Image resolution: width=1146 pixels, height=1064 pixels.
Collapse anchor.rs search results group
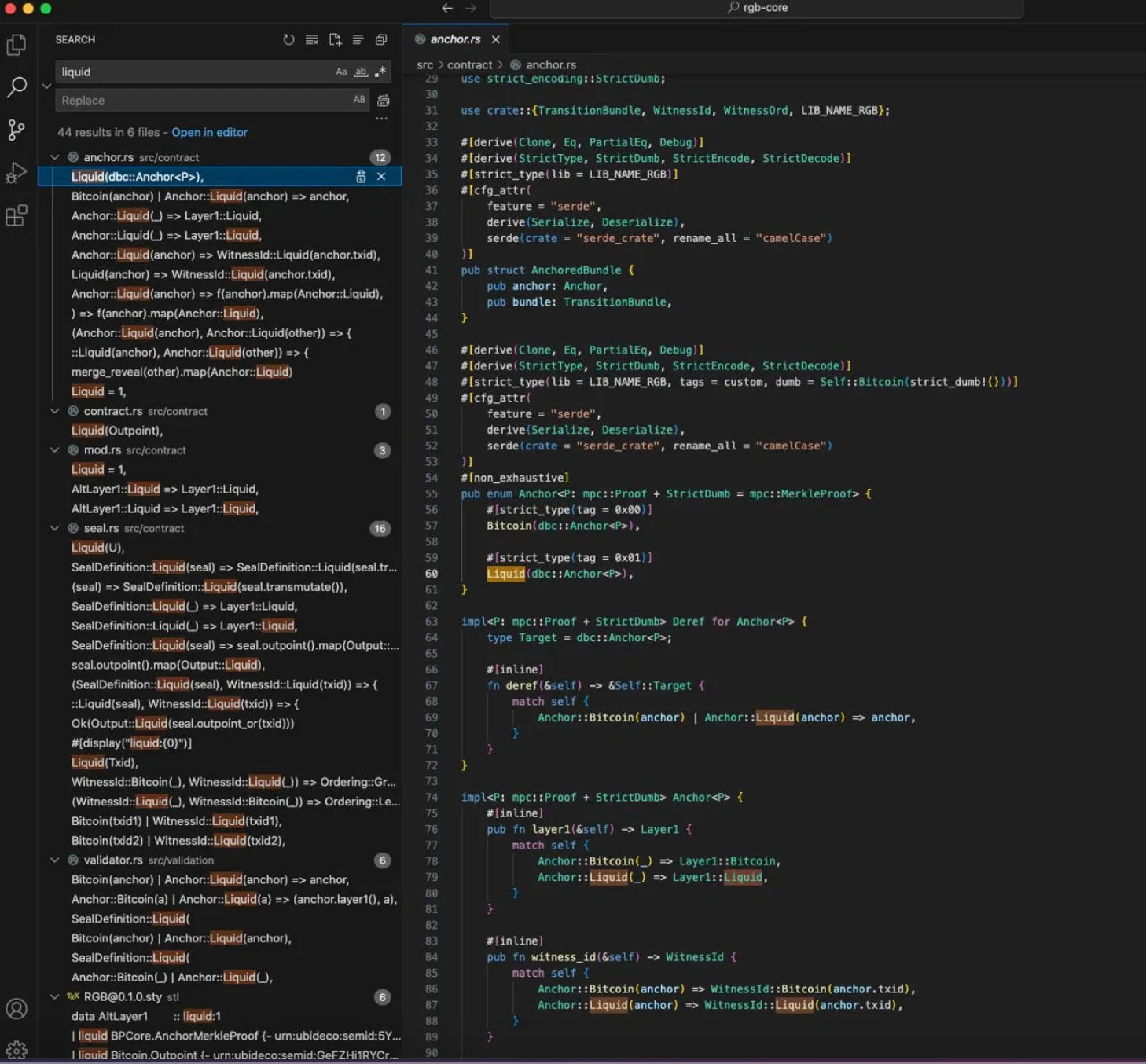click(55, 157)
